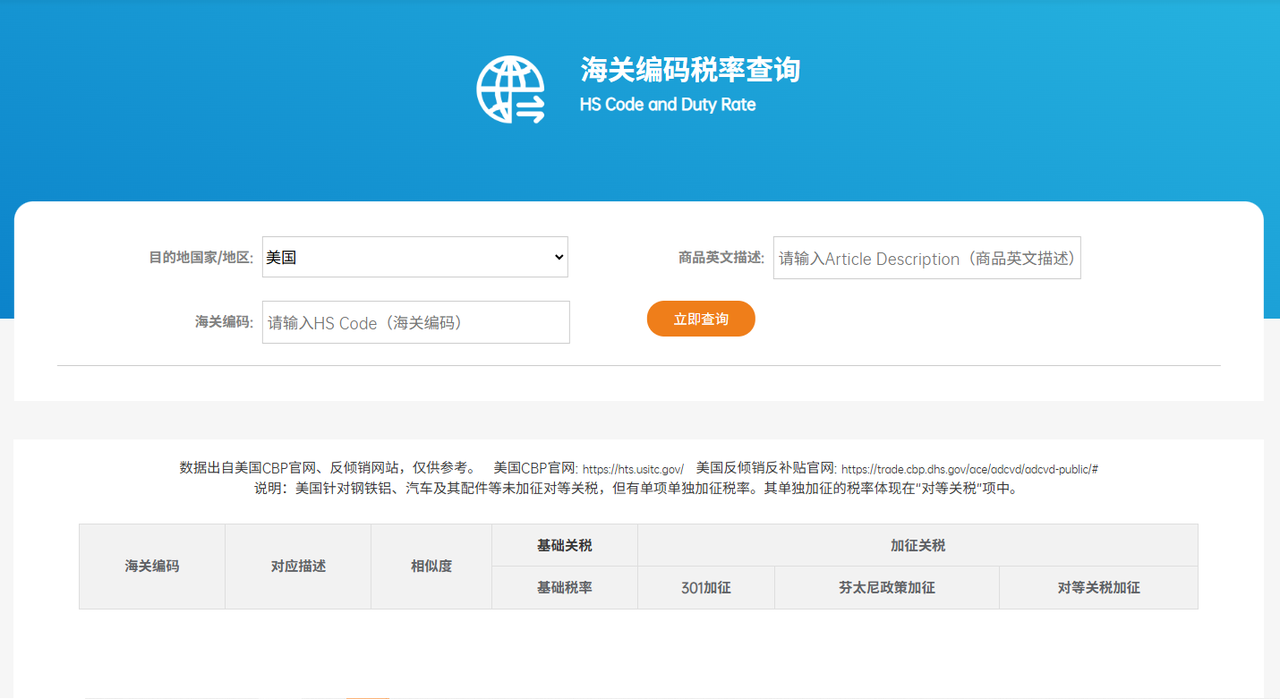1280x699 pixels.
Task: Click the 海关编码税率查询 title heading
Action: click(x=689, y=71)
